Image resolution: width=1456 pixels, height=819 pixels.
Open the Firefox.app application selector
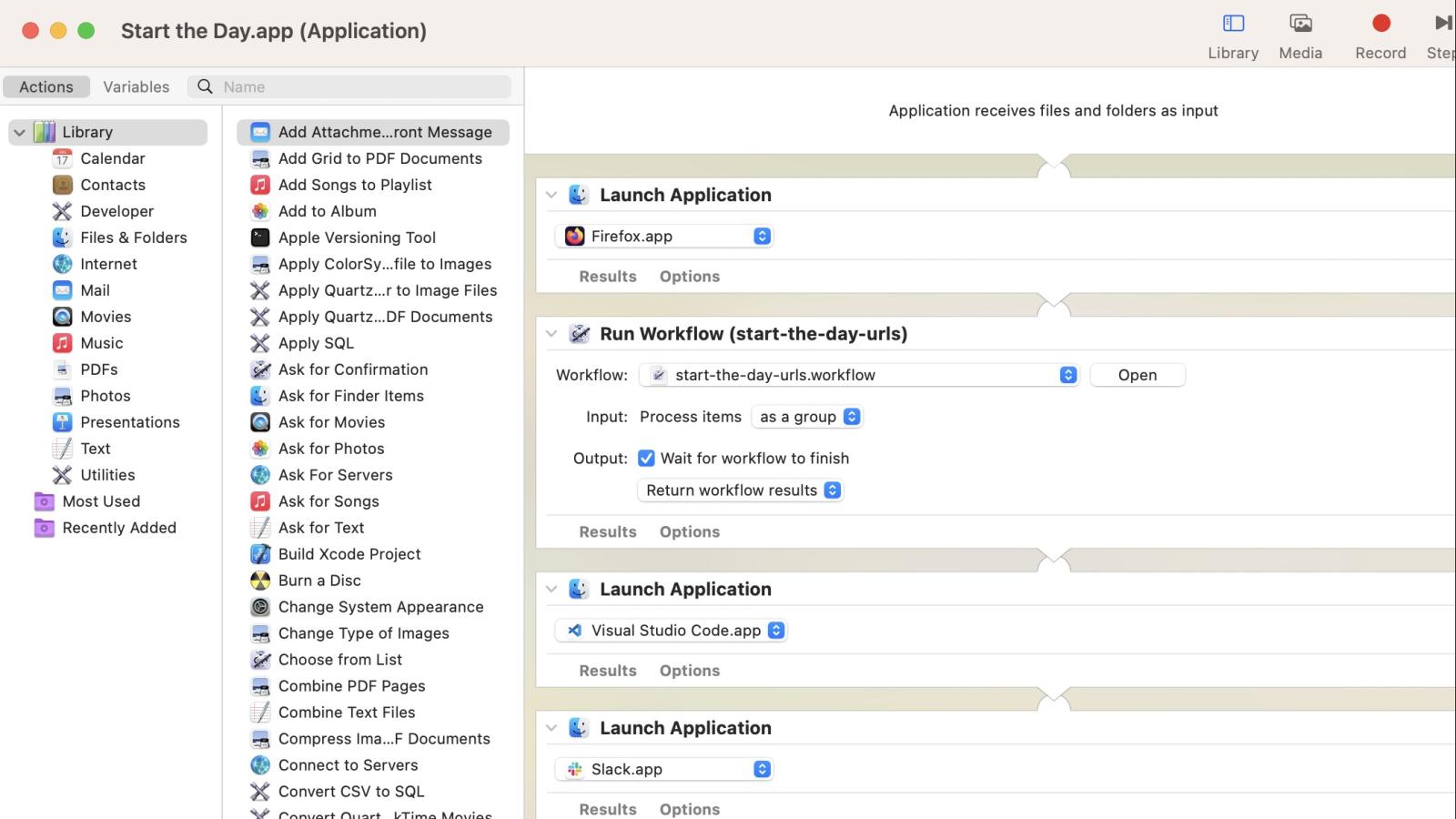coord(761,235)
